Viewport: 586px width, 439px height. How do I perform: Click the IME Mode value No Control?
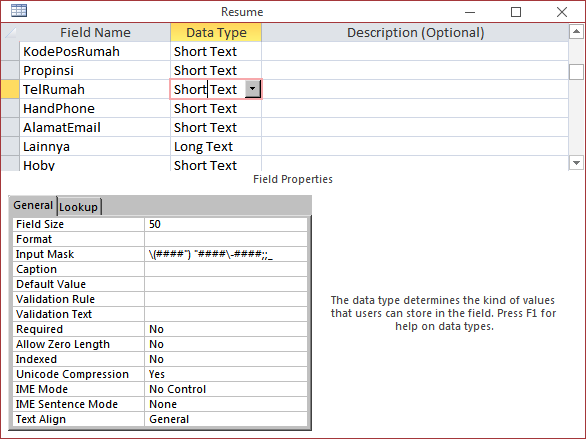(226, 389)
